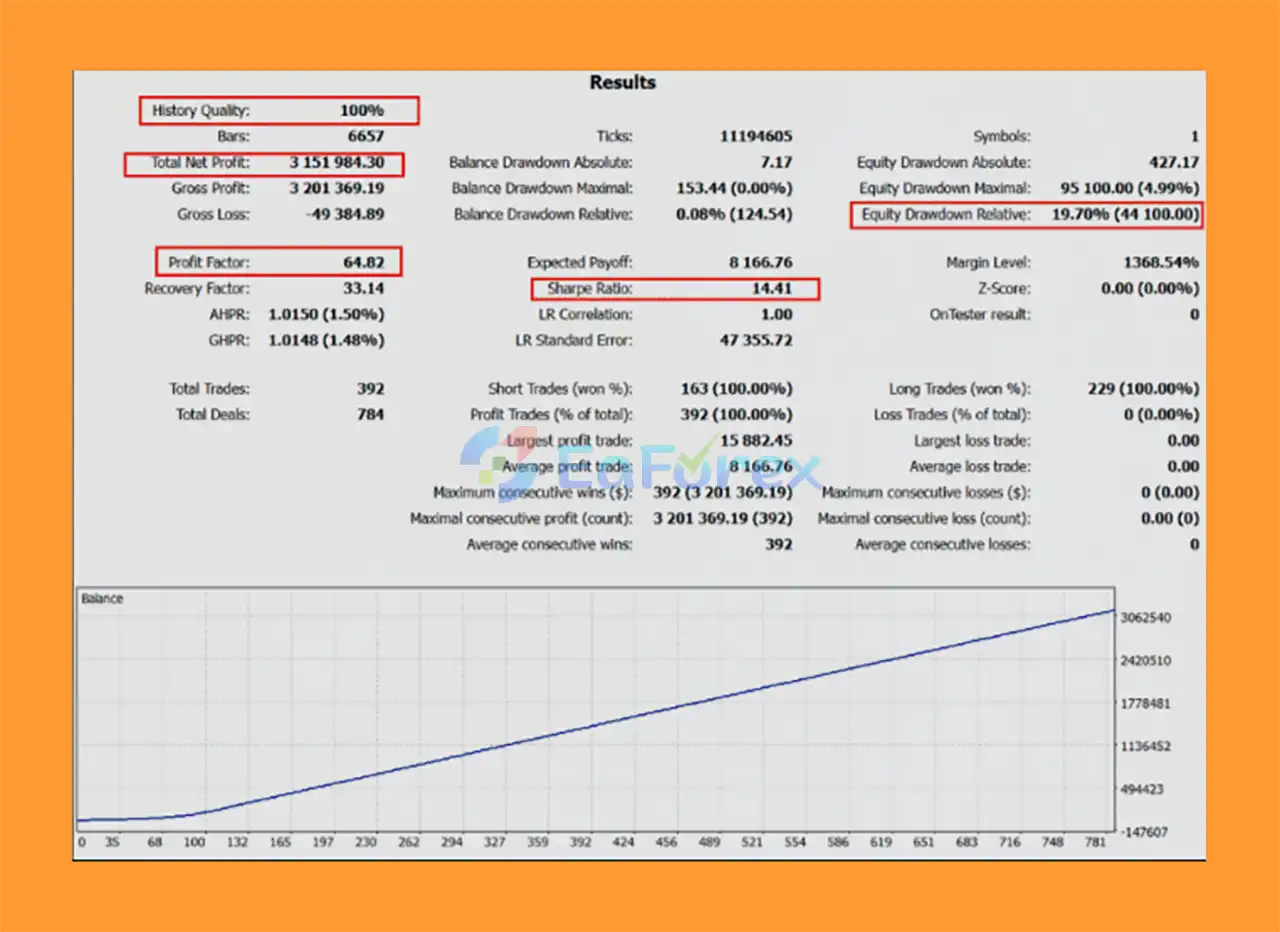Click the 3062540 mark on the balance axis
Screen dimensions: 1280x932
click(x=1147, y=618)
